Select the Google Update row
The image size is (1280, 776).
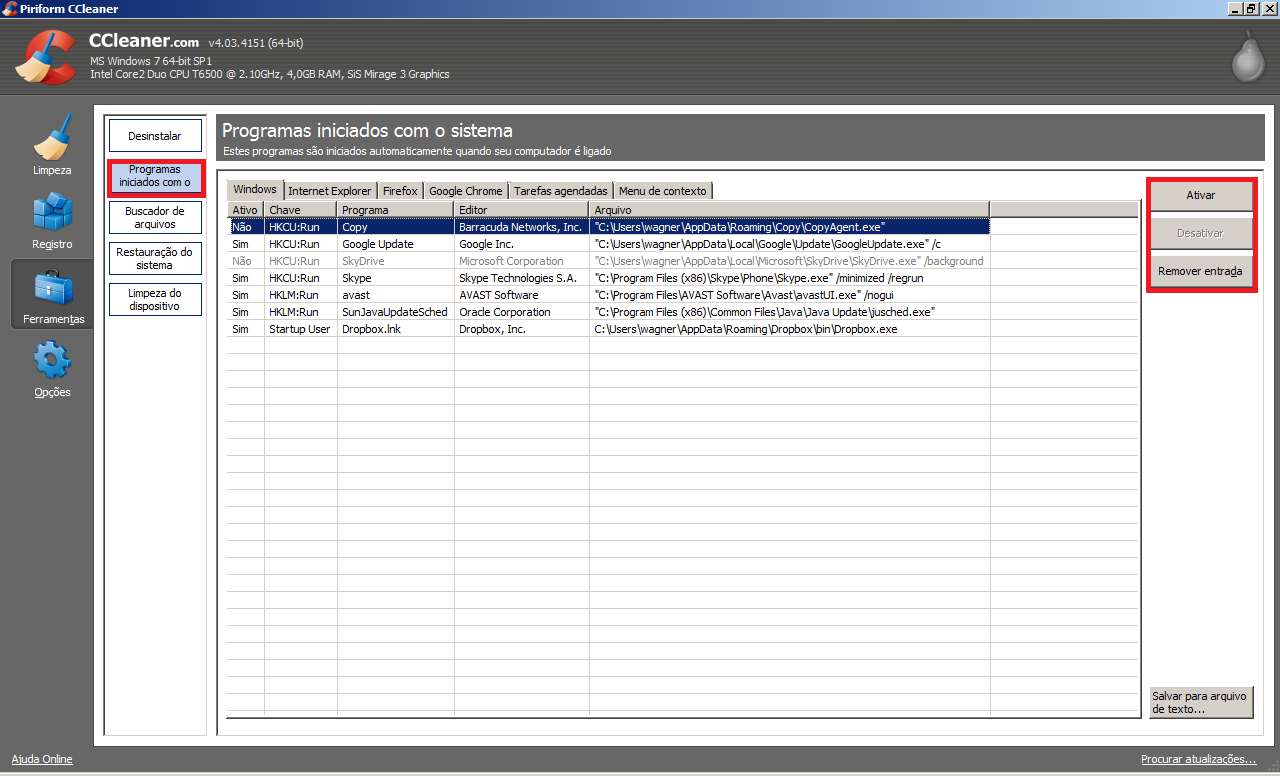[x=609, y=244]
